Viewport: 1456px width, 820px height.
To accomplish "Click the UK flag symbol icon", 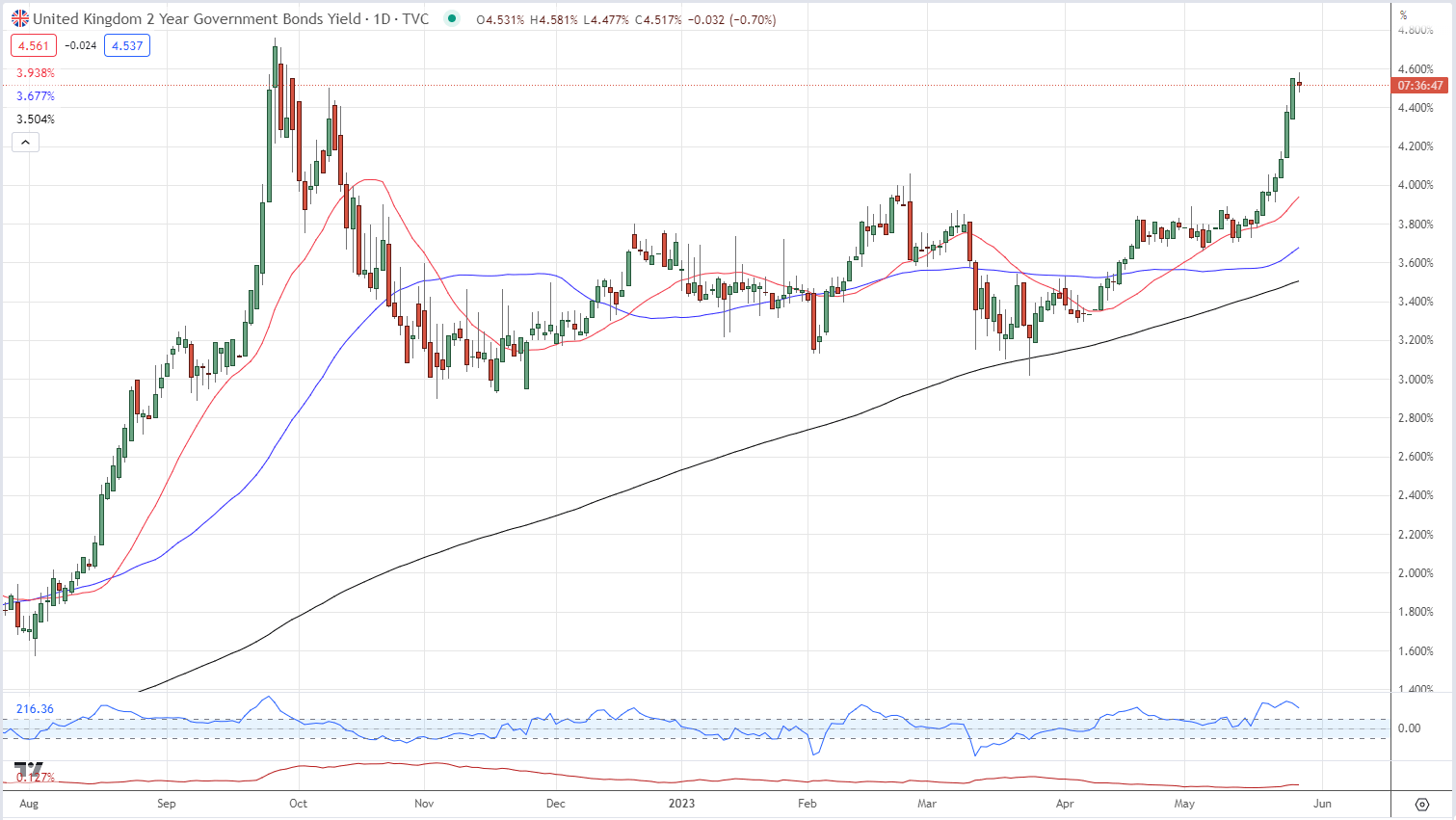I will pos(19,18).
